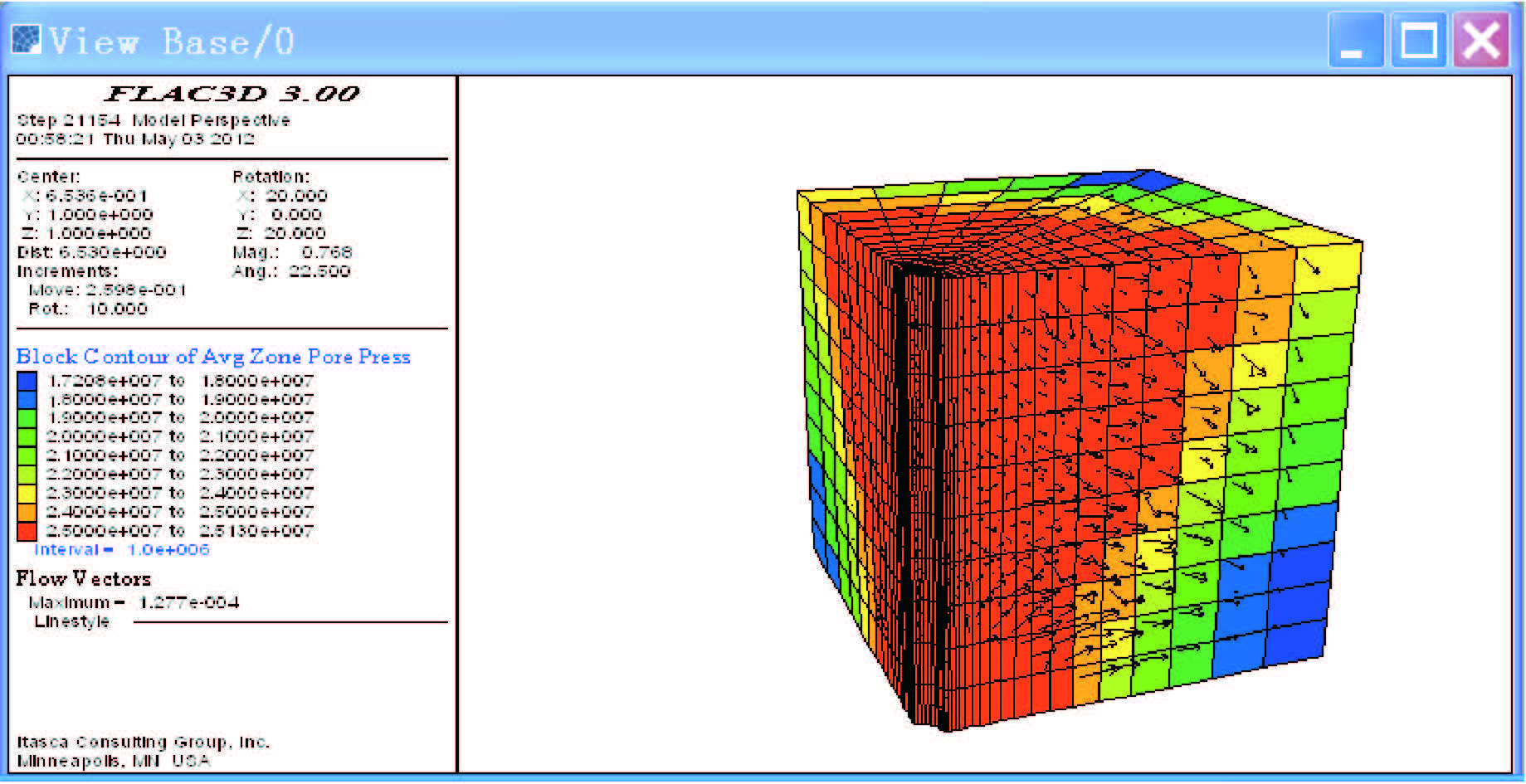
Task: Click the Step 21154 Model Perspective line
Action: 154,120
